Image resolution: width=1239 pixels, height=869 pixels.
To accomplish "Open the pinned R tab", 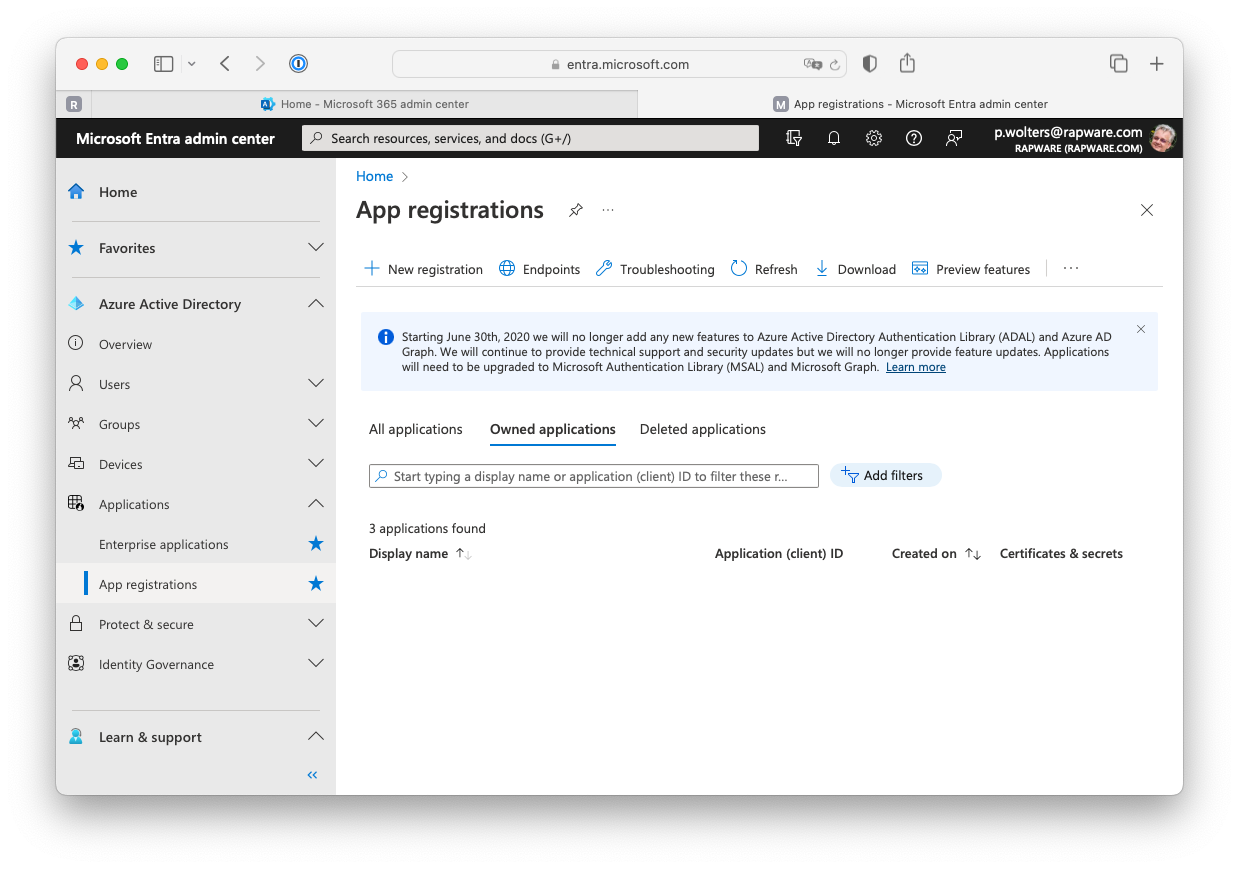I will coord(74,104).
